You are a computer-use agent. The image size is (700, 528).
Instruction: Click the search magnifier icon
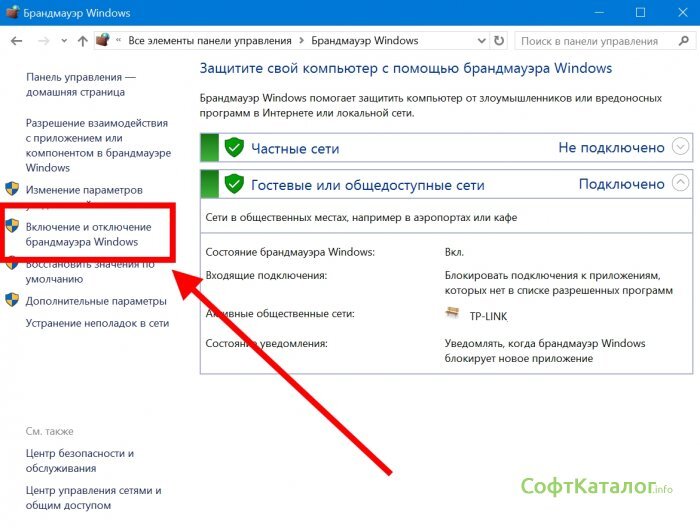(x=683, y=41)
